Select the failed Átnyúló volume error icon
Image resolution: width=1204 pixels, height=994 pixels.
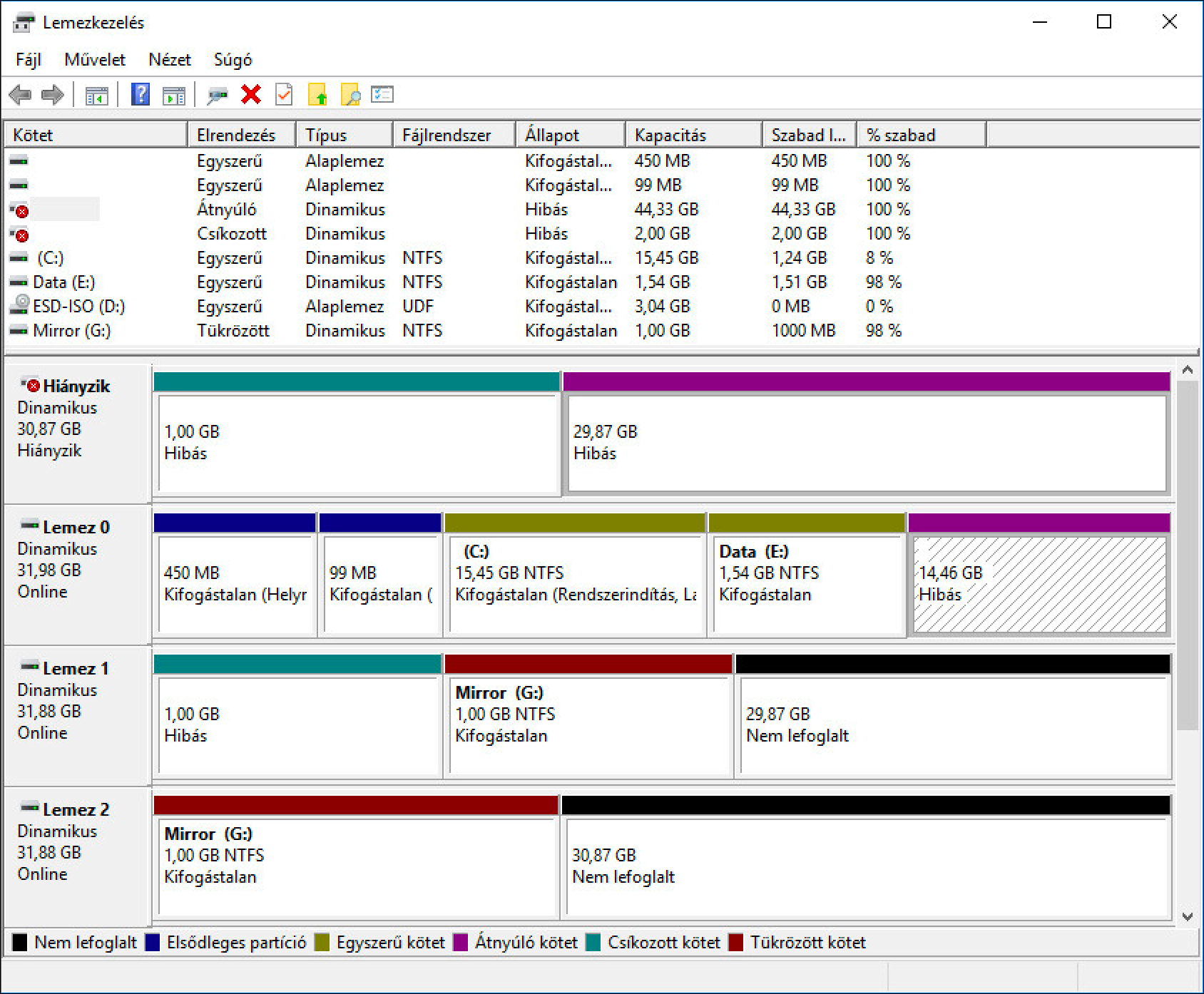pyautogui.click(x=20, y=210)
